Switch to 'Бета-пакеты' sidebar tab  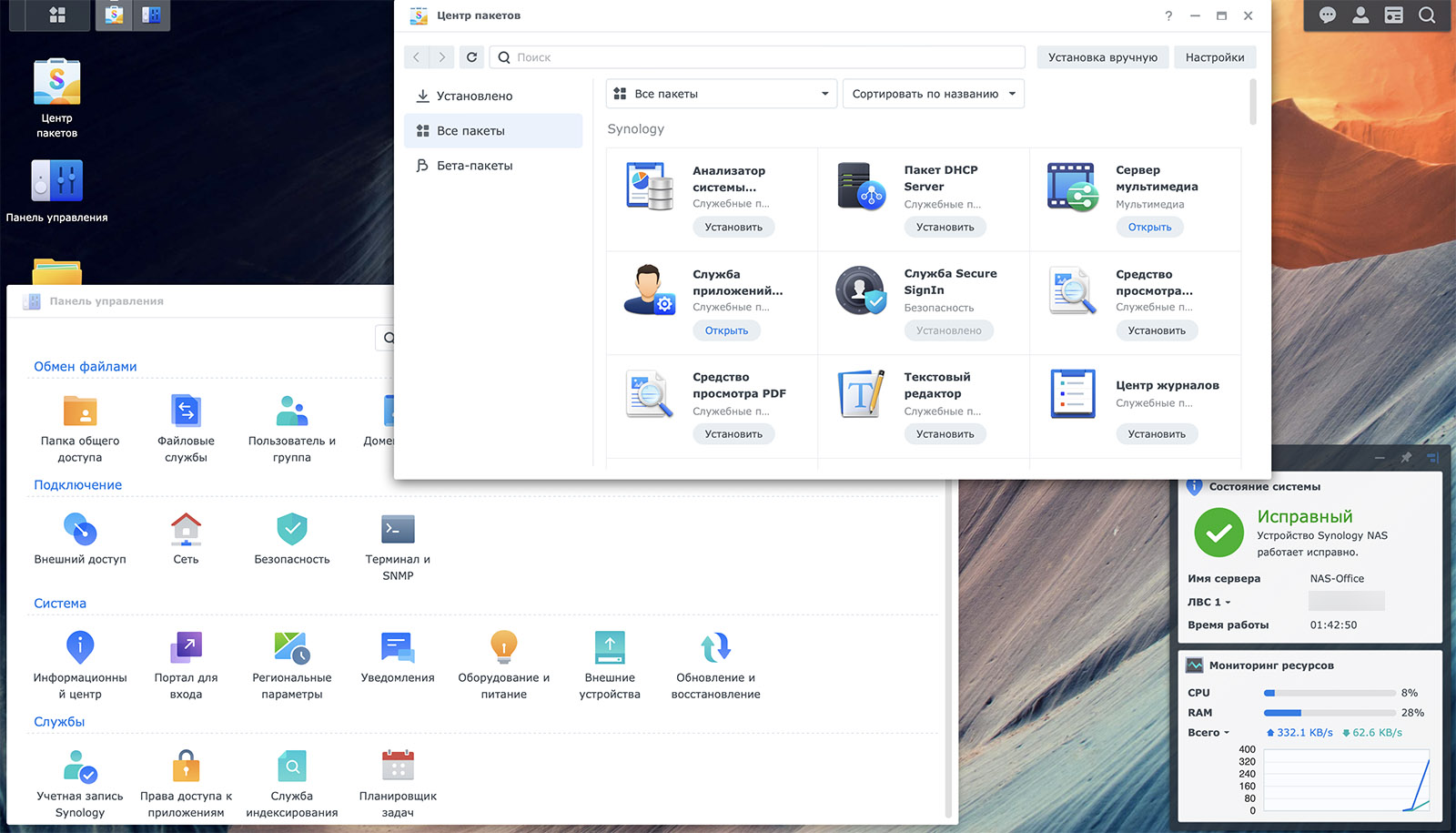pos(474,166)
